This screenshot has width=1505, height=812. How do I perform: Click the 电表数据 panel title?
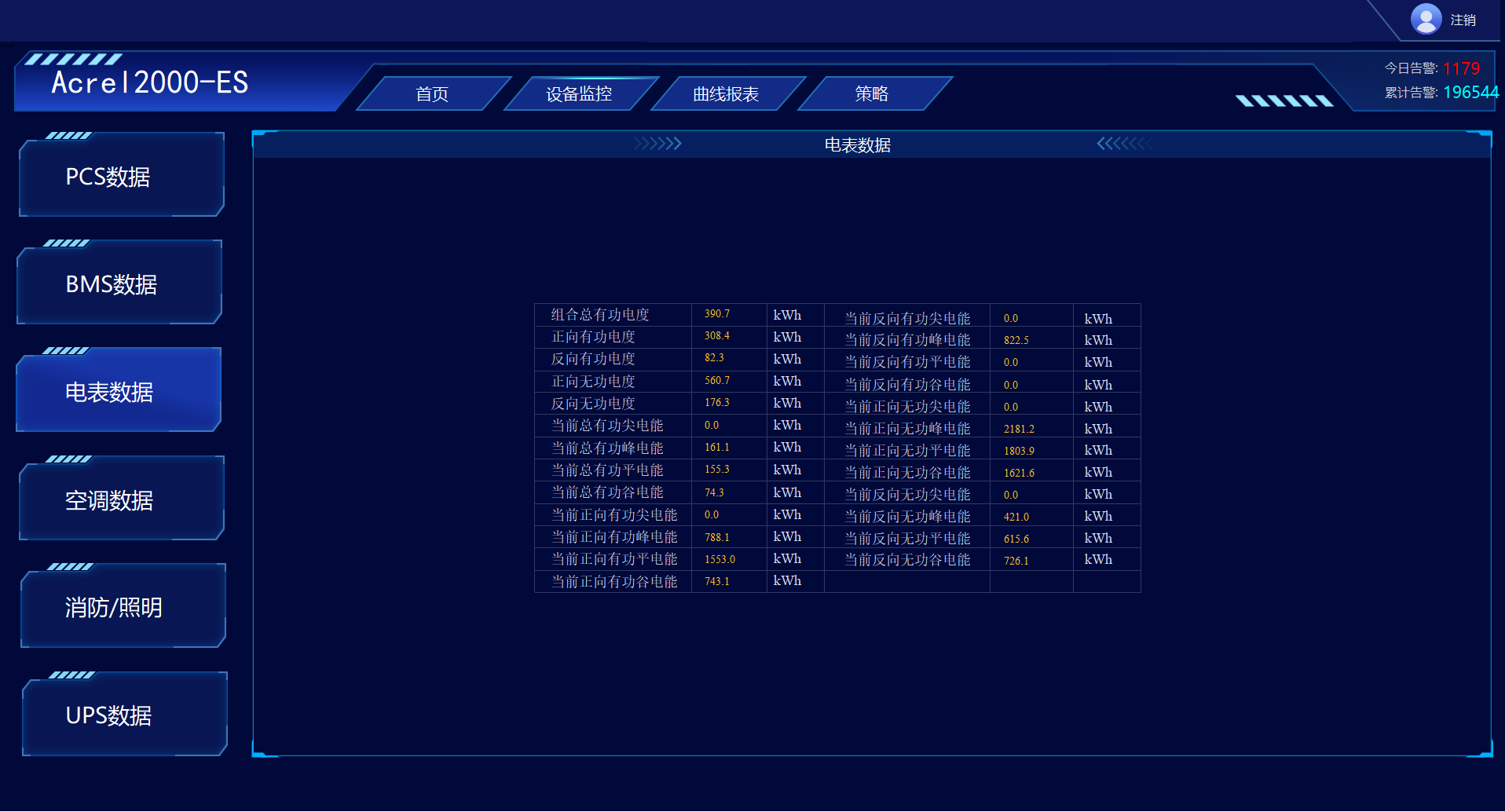(858, 144)
